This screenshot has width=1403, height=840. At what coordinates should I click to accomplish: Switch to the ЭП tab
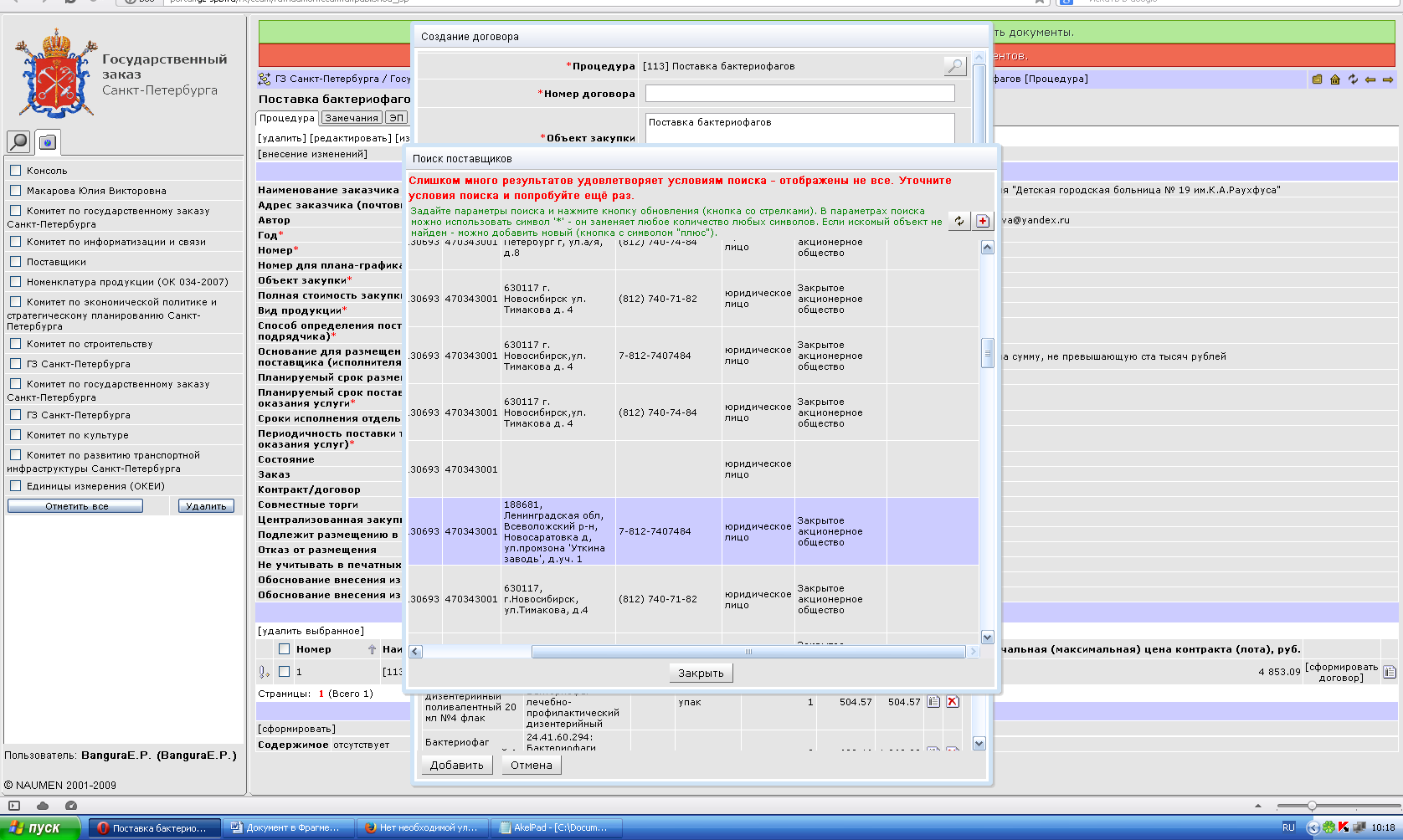pyautogui.click(x=397, y=118)
